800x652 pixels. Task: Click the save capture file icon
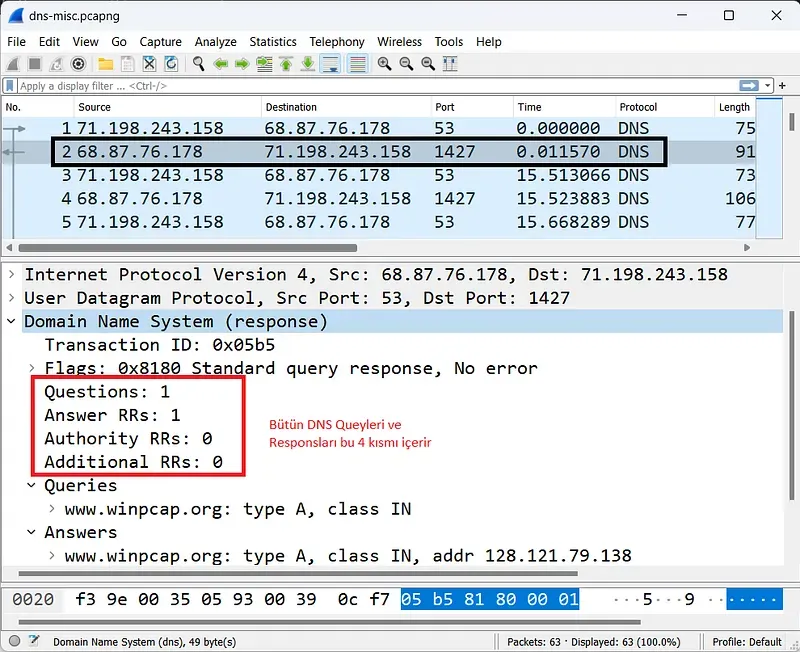pyautogui.click(x=128, y=64)
